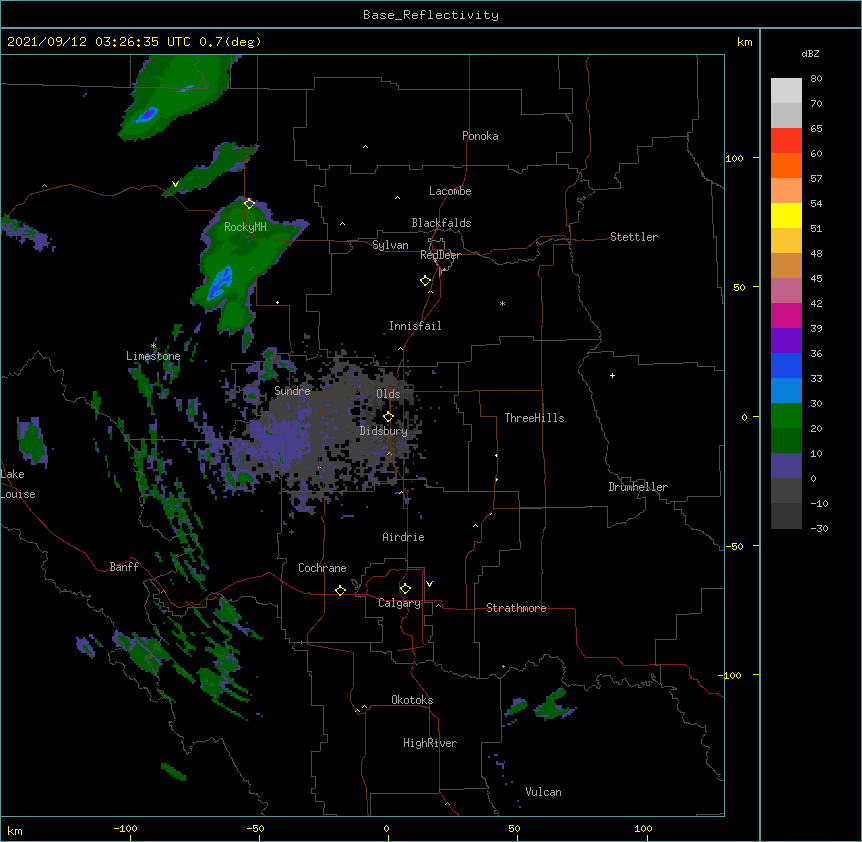Click the yellow diamond marker above Calgary
862x842 pixels.
click(x=405, y=589)
